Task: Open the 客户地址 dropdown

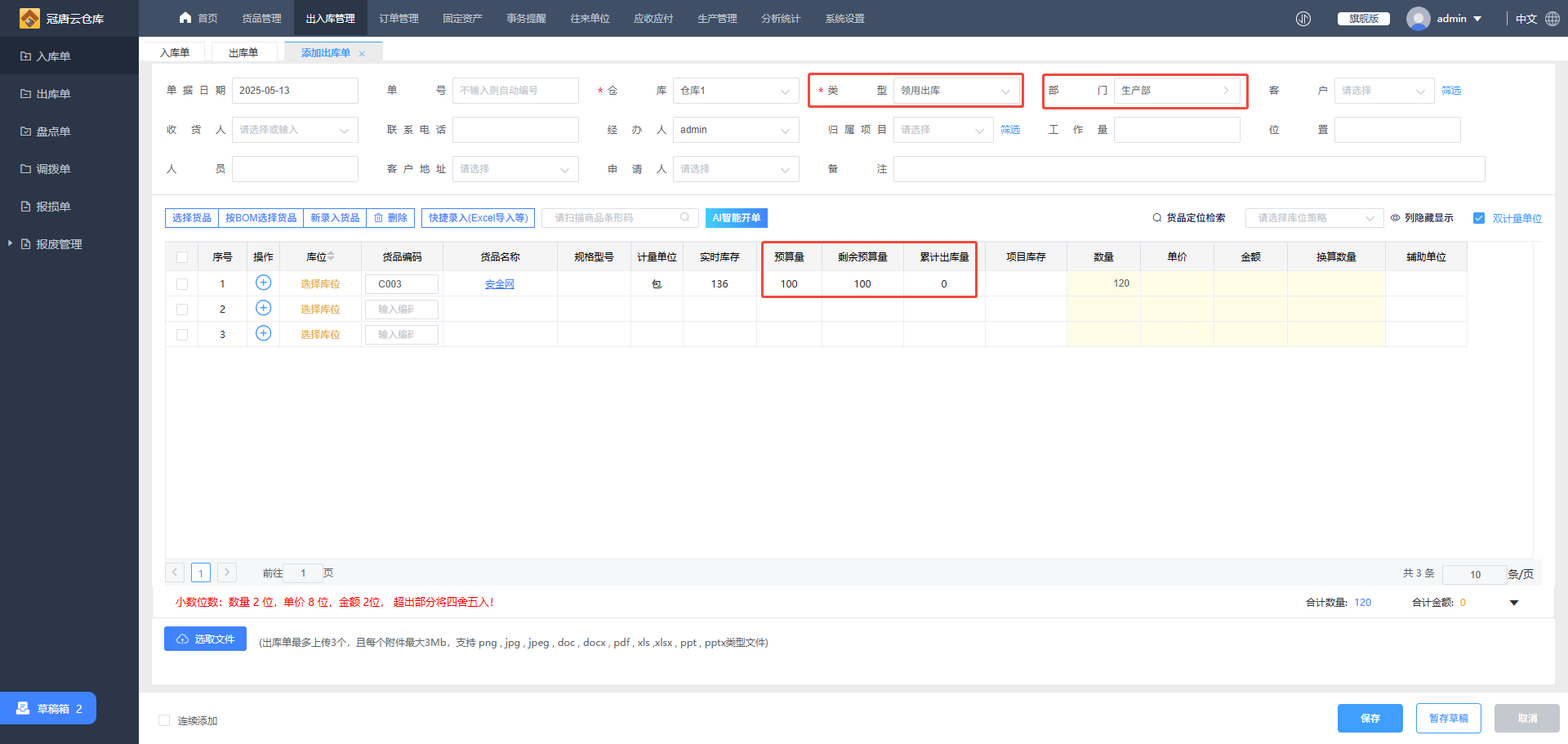Action: pos(515,169)
